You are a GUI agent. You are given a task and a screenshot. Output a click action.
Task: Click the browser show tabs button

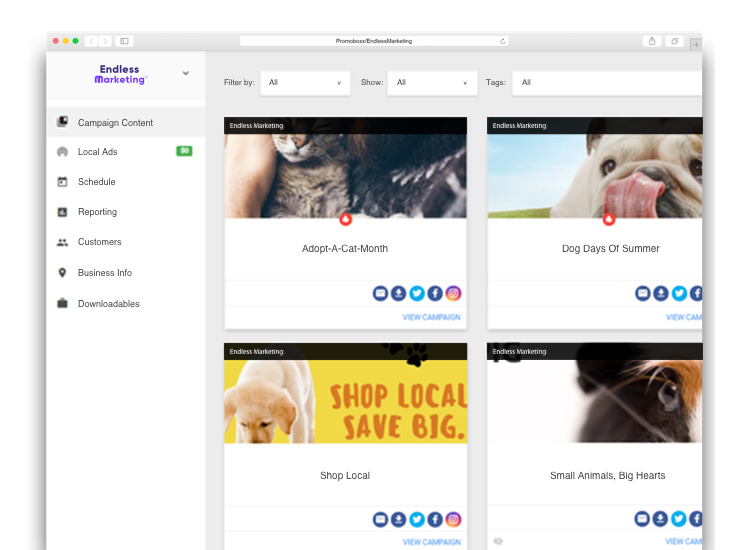coord(675,41)
